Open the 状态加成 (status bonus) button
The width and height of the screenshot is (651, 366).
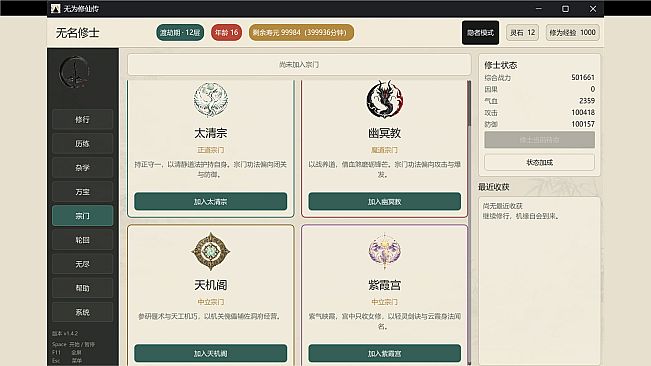539,162
